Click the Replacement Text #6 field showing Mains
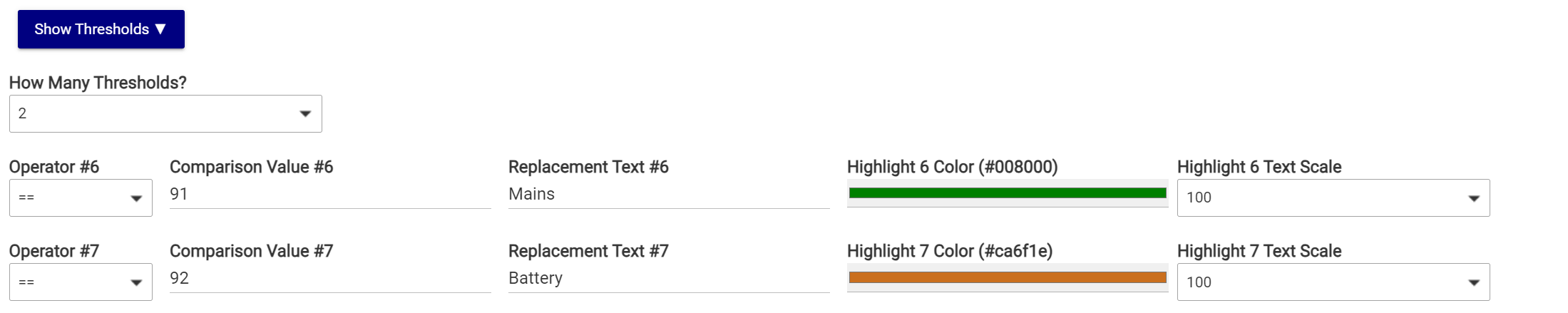The width and height of the screenshot is (1568, 313). point(668,195)
